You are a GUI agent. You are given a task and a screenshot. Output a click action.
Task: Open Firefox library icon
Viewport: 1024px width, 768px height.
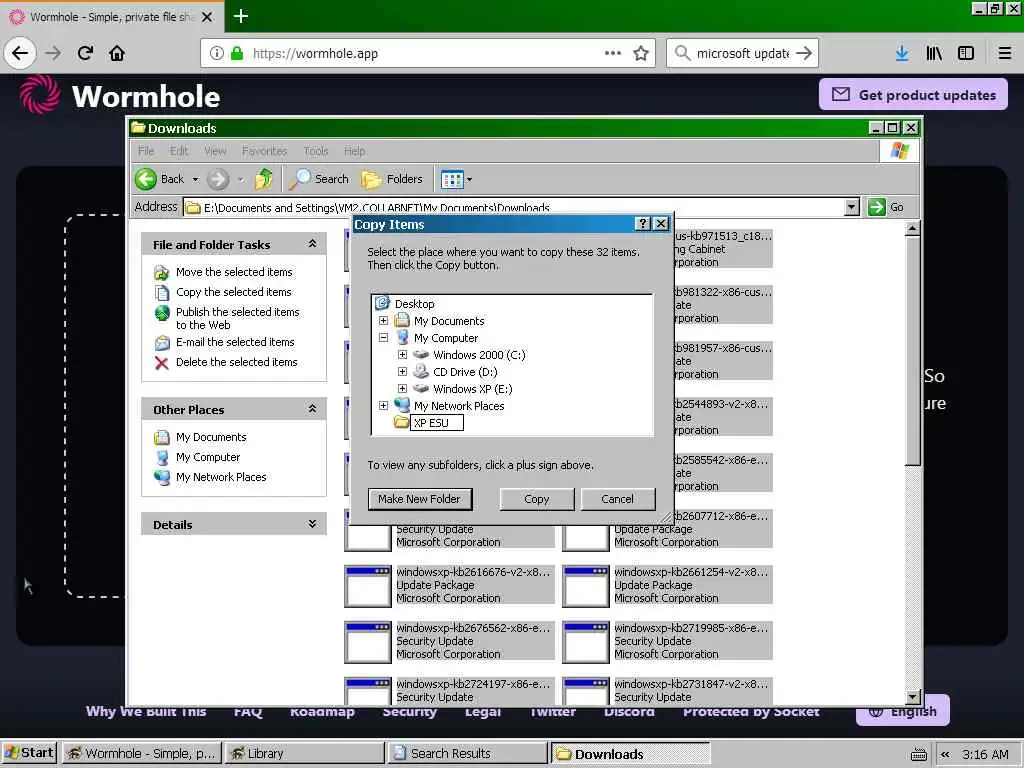pos(934,53)
